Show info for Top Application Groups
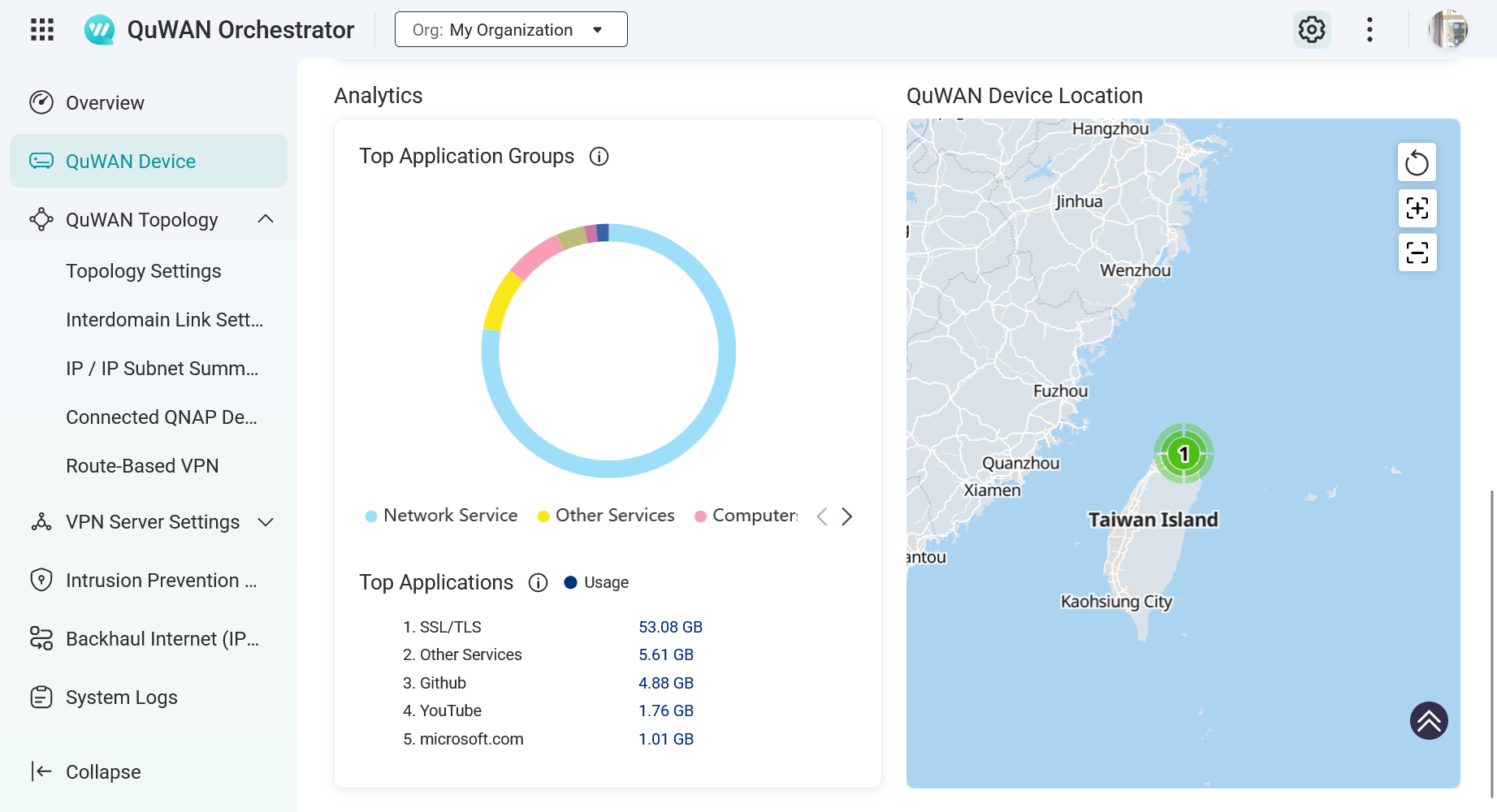Image resolution: width=1497 pixels, height=812 pixels. point(599,157)
